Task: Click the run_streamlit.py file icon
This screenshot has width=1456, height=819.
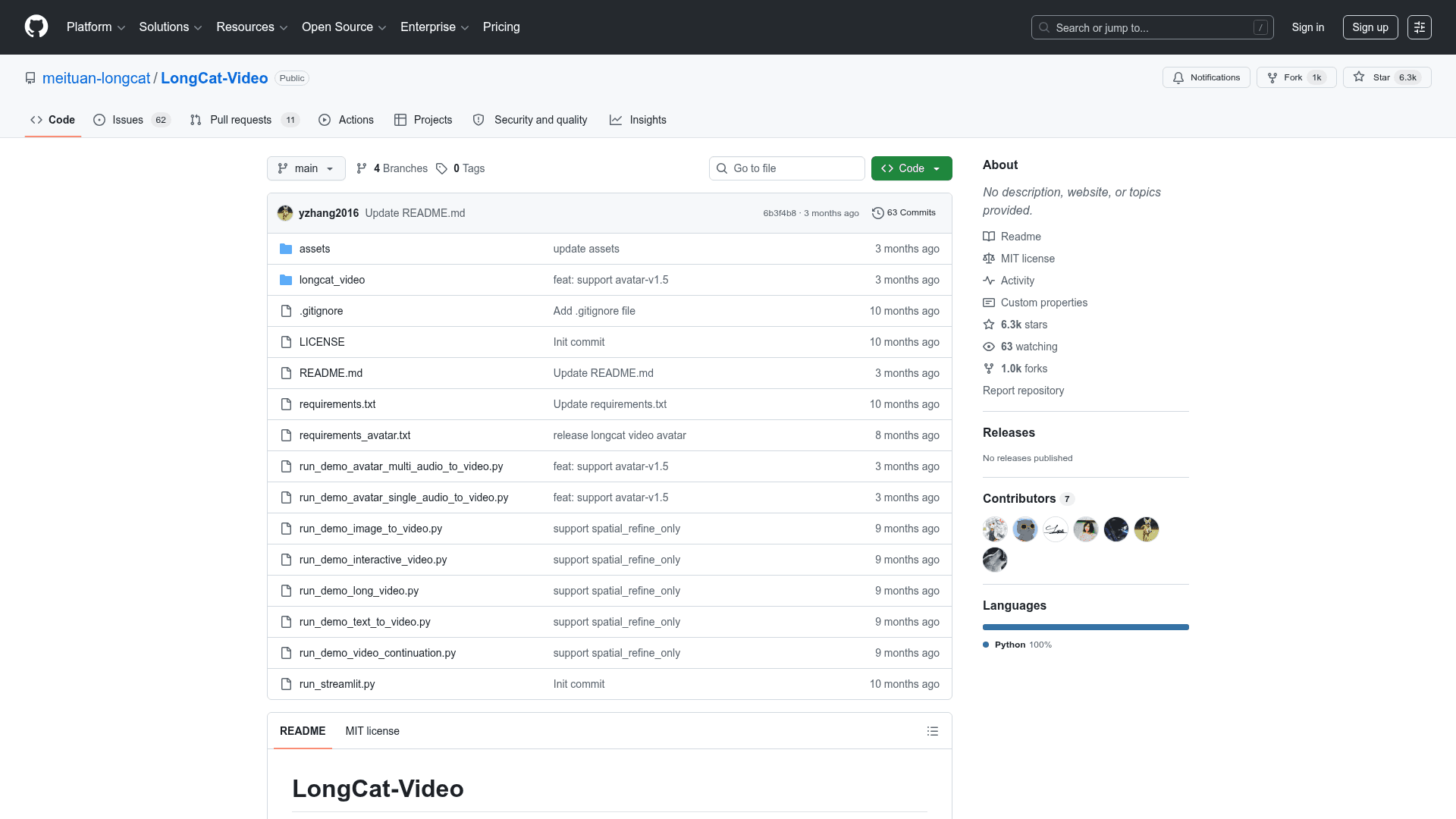Action: (286, 684)
